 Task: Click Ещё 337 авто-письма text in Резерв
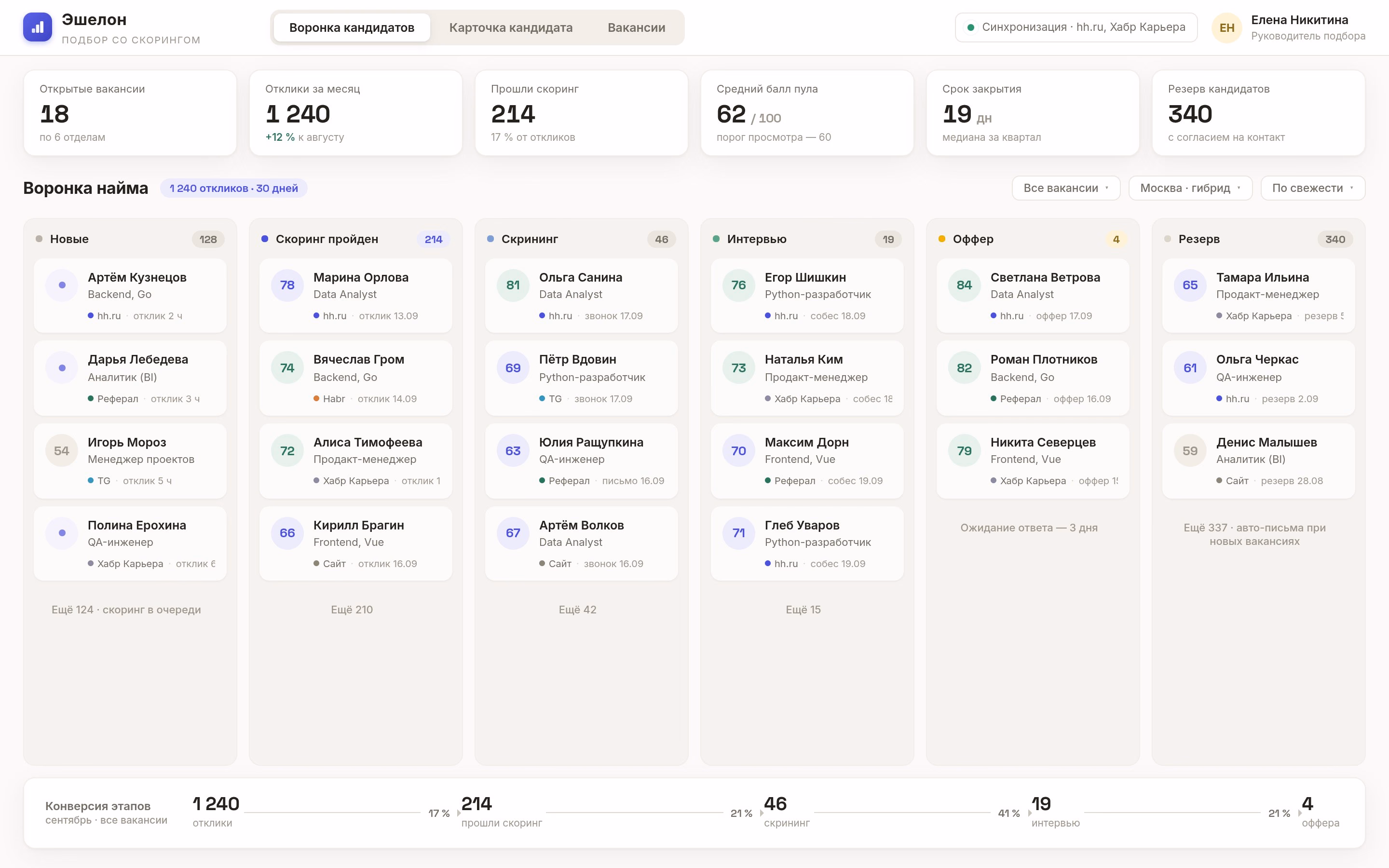coord(1254,534)
